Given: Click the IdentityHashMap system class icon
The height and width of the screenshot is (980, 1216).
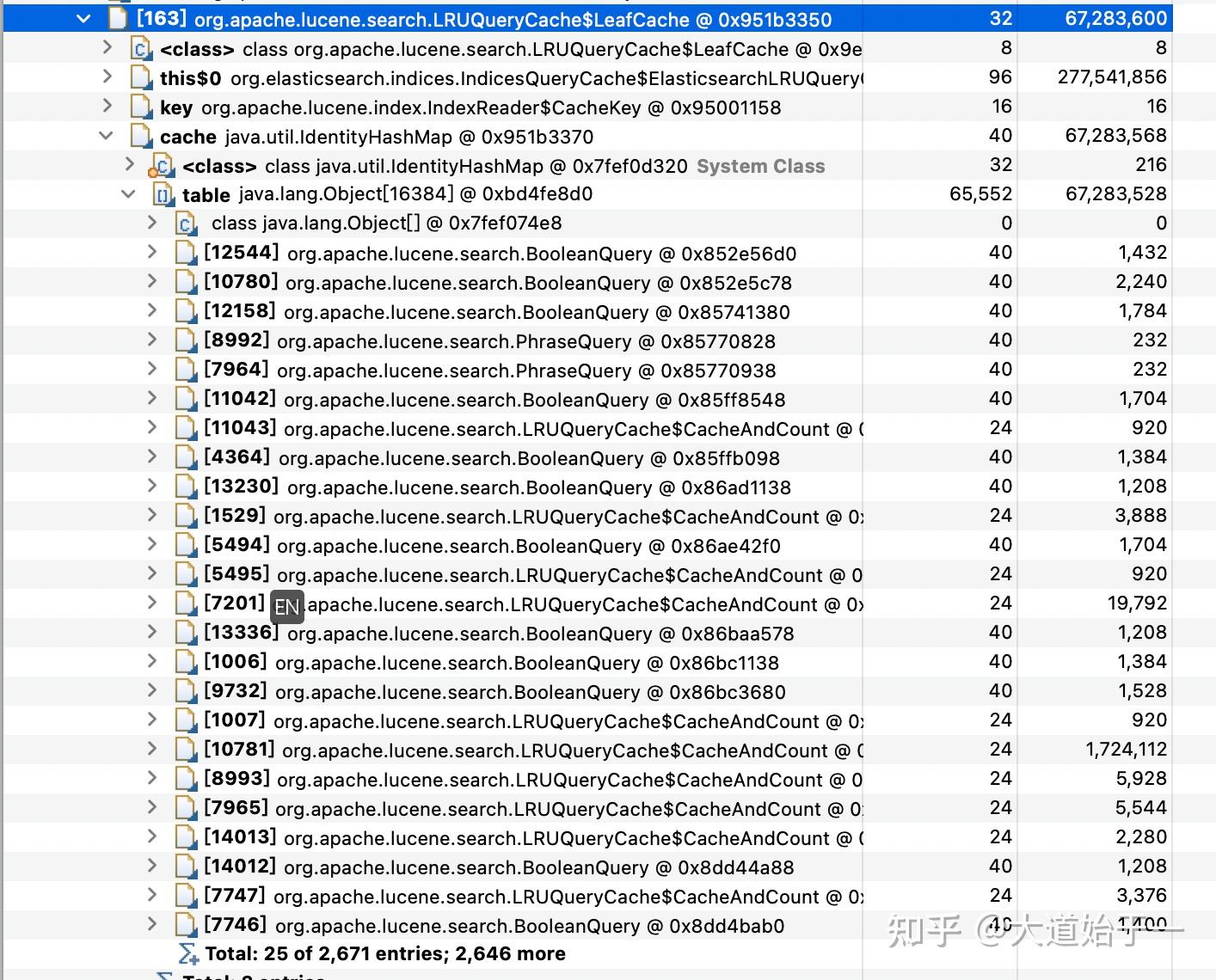Looking at the screenshot, I should 162,166.
